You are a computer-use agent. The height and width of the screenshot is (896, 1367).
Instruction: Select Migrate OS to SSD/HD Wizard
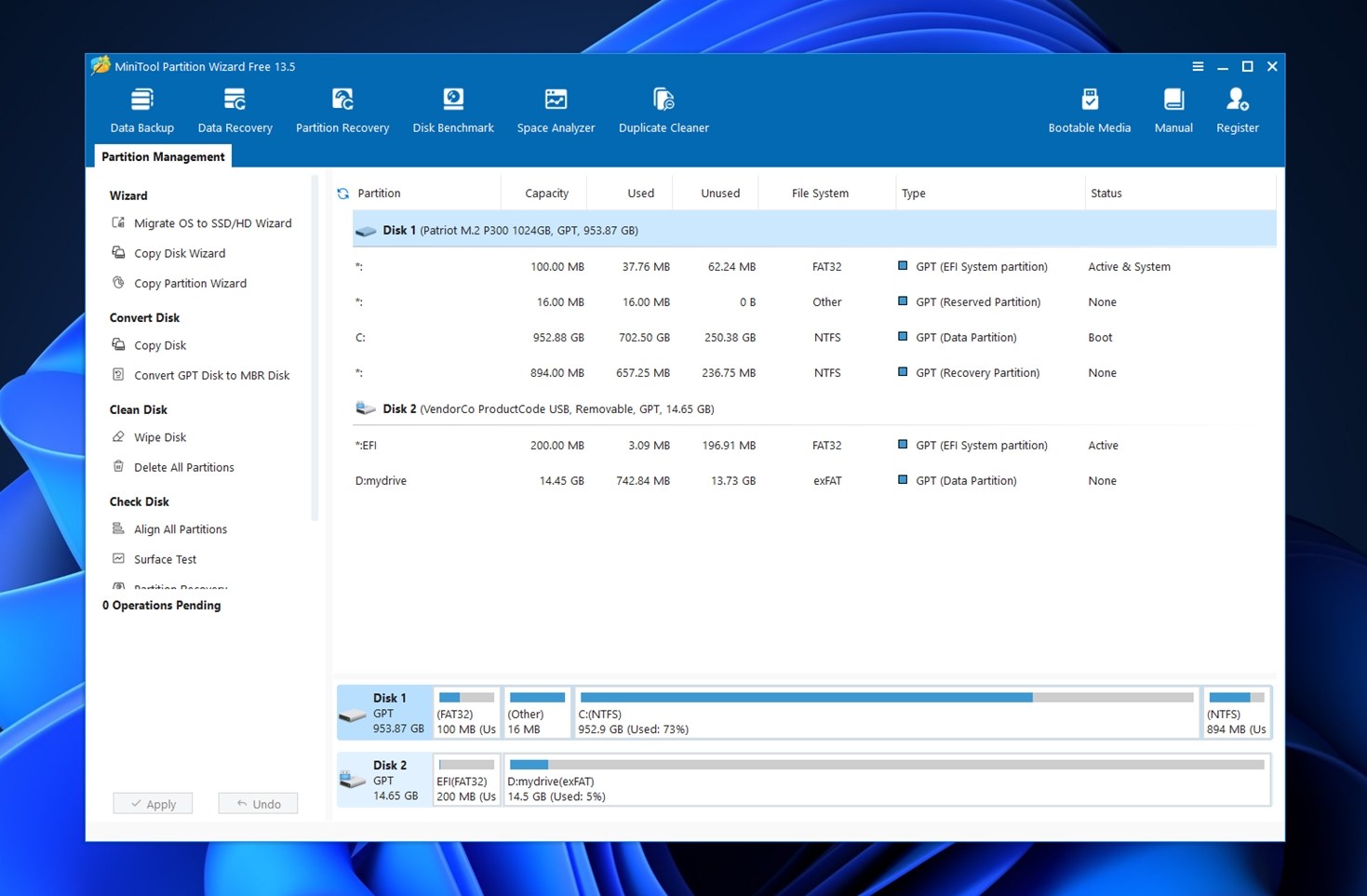[x=213, y=223]
